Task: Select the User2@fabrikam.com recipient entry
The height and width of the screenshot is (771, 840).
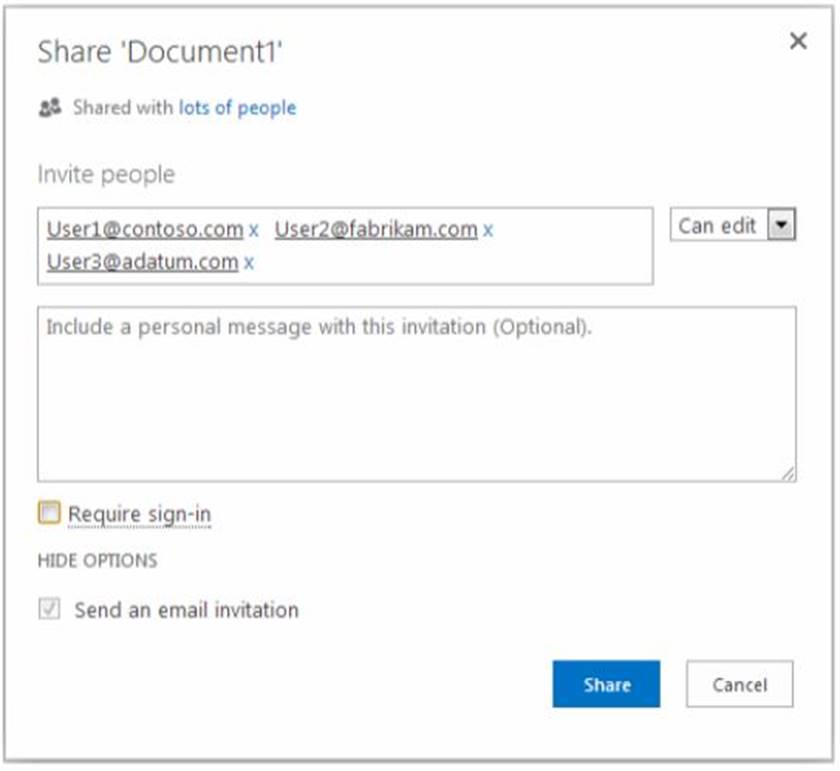Action: [375, 230]
